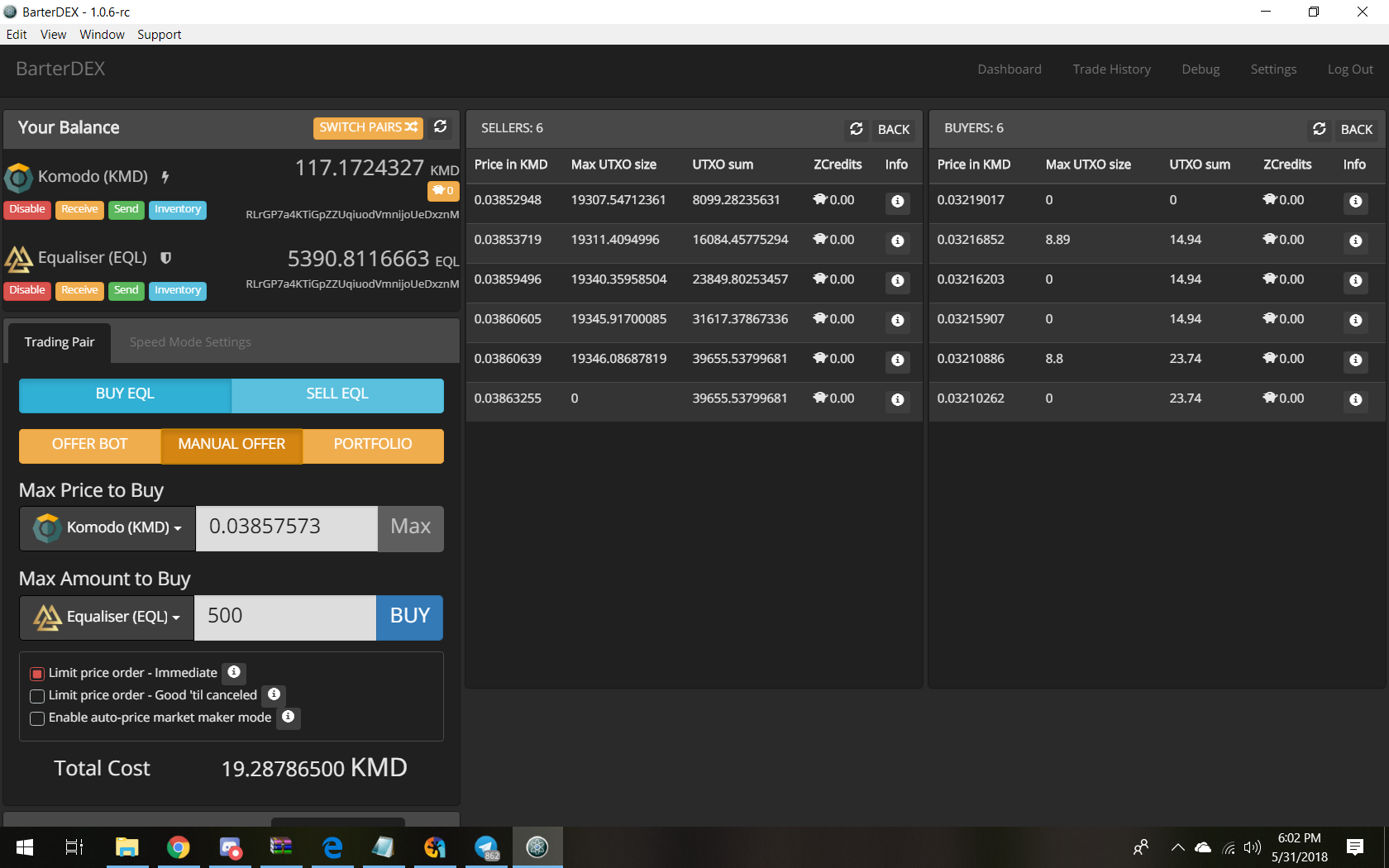Open Telegram from the taskbar
Viewport: 1389px width, 868px height.
point(487,847)
